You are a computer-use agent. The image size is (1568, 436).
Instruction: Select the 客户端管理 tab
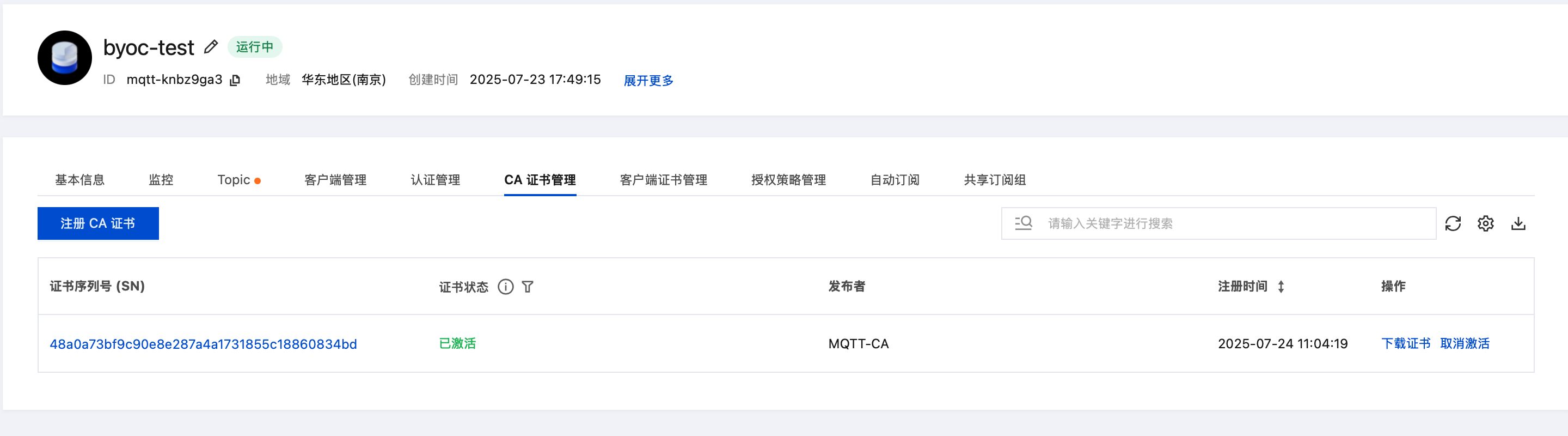point(335,180)
